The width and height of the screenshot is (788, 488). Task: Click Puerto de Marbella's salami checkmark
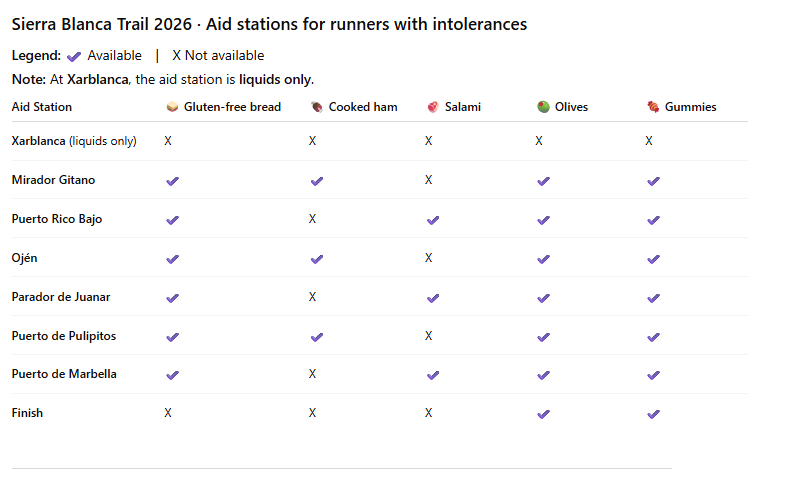point(433,375)
